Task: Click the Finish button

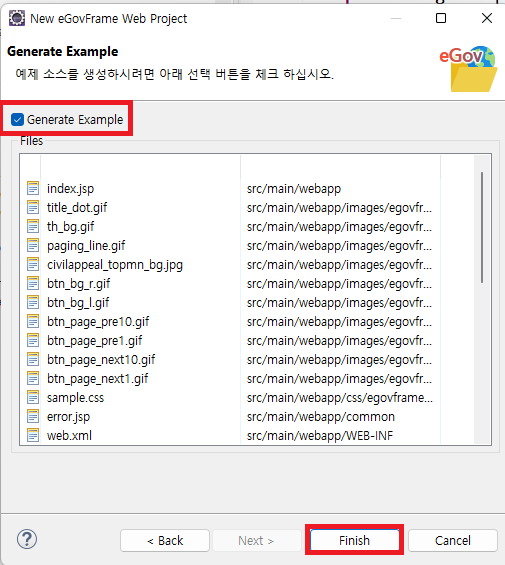Action: click(354, 540)
